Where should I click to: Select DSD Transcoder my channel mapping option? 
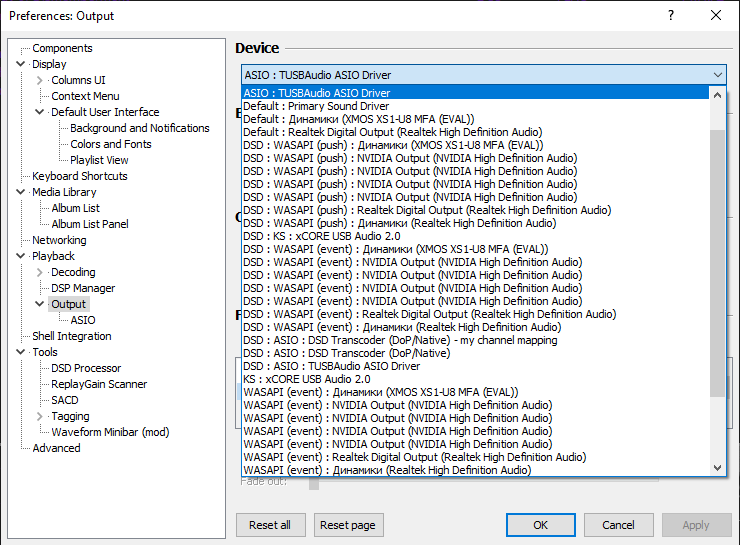(401, 340)
